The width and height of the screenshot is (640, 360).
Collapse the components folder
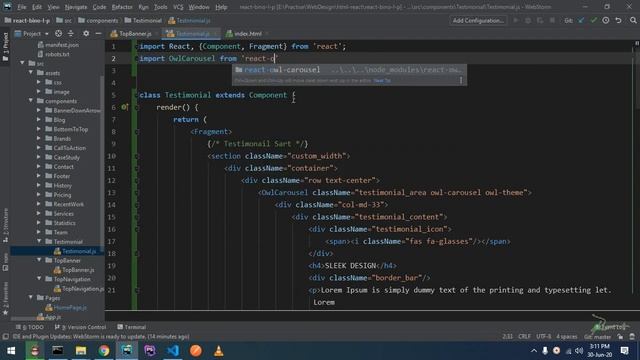pos(31,101)
